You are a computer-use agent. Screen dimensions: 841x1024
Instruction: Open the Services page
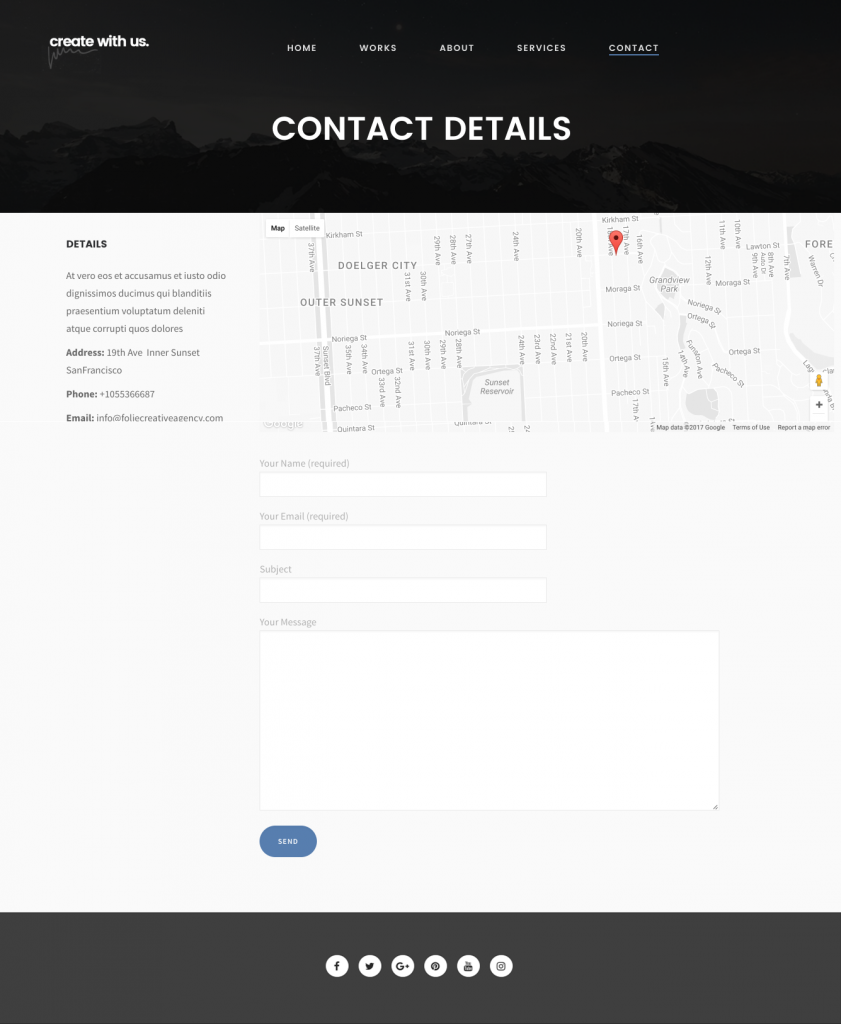[541, 48]
